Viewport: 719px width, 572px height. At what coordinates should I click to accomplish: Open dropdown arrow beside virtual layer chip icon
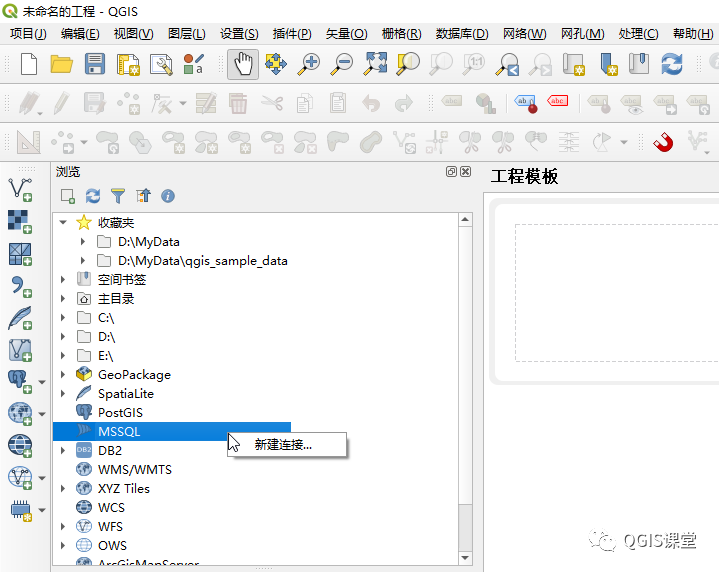pos(42,510)
